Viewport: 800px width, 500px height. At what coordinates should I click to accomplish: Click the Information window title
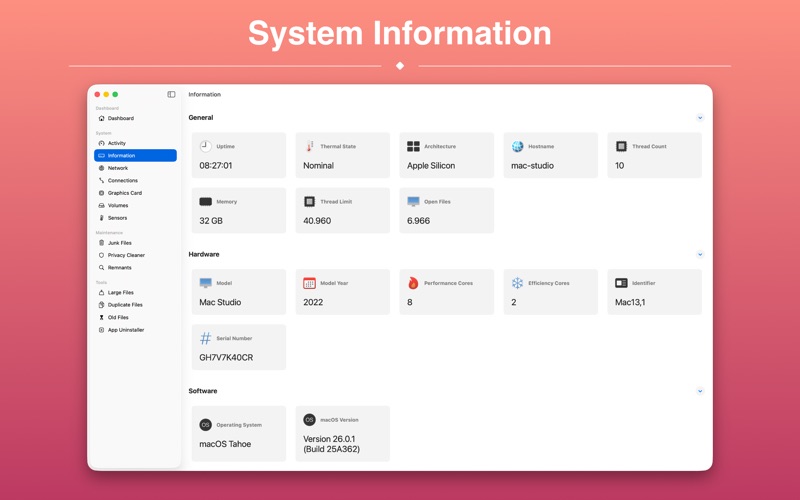click(205, 95)
